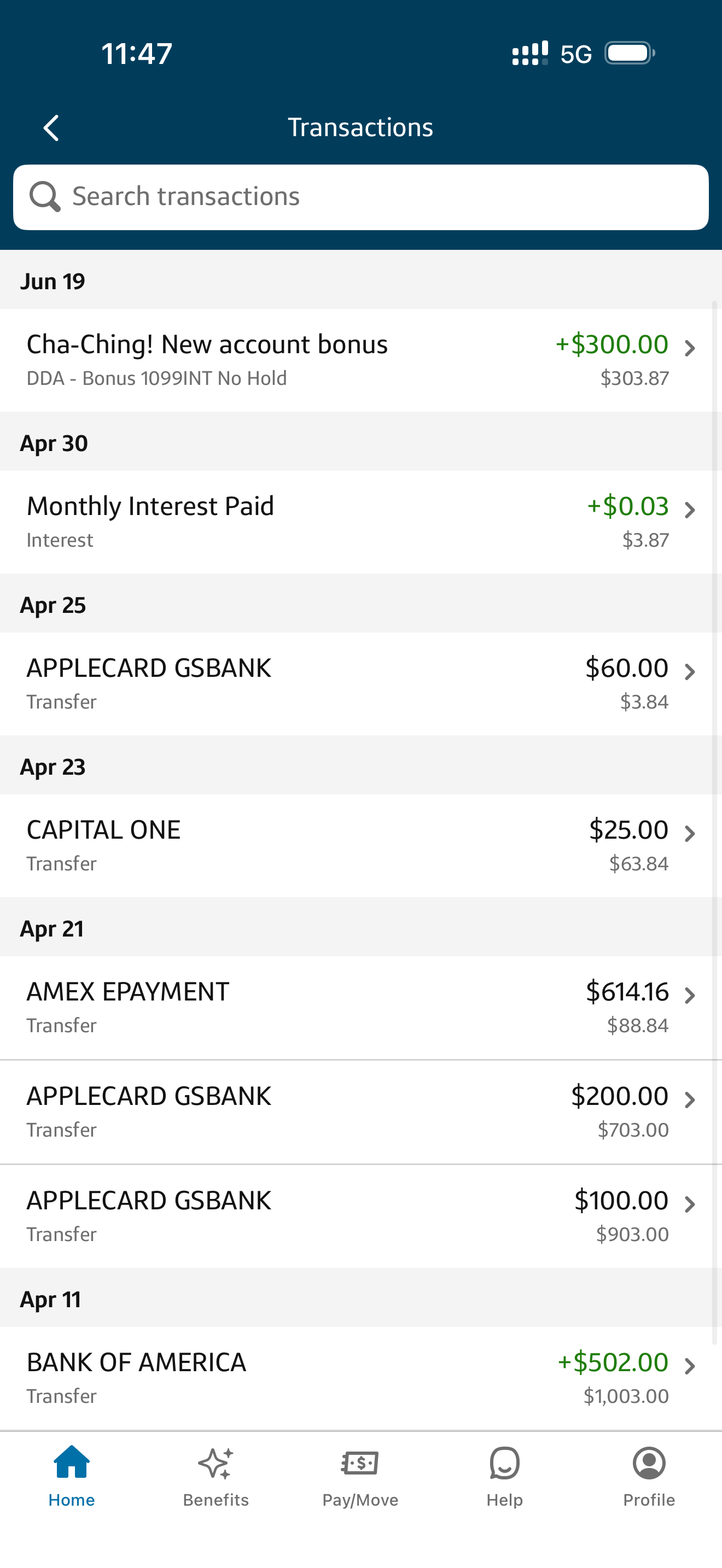Expand Monthly Interest Paid chevron
The width and height of the screenshot is (722, 1568).
[x=690, y=510]
